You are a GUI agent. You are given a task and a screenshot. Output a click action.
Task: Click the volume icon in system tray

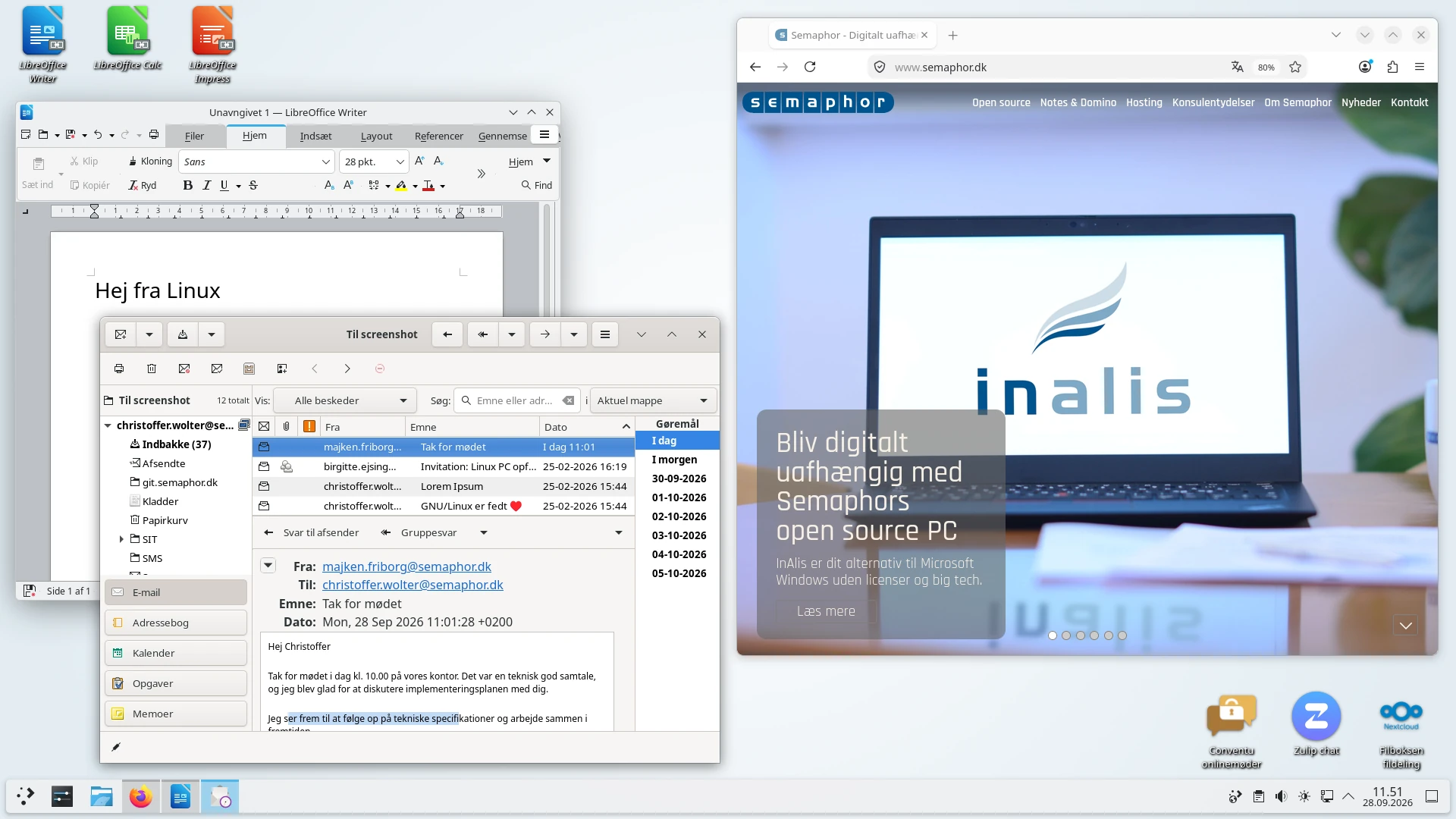pos(1281,796)
